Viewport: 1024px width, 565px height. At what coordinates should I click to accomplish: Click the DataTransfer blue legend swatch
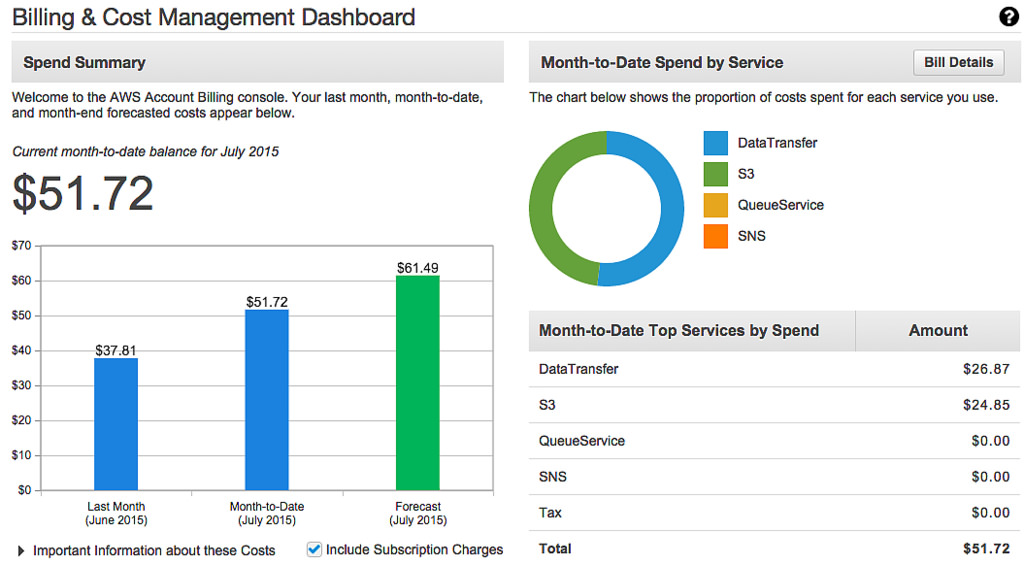[x=716, y=143]
